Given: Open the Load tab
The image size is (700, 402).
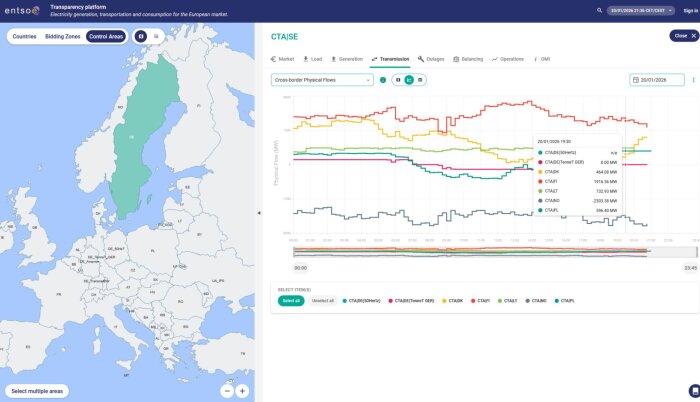Looking at the screenshot, I should click(312, 59).
